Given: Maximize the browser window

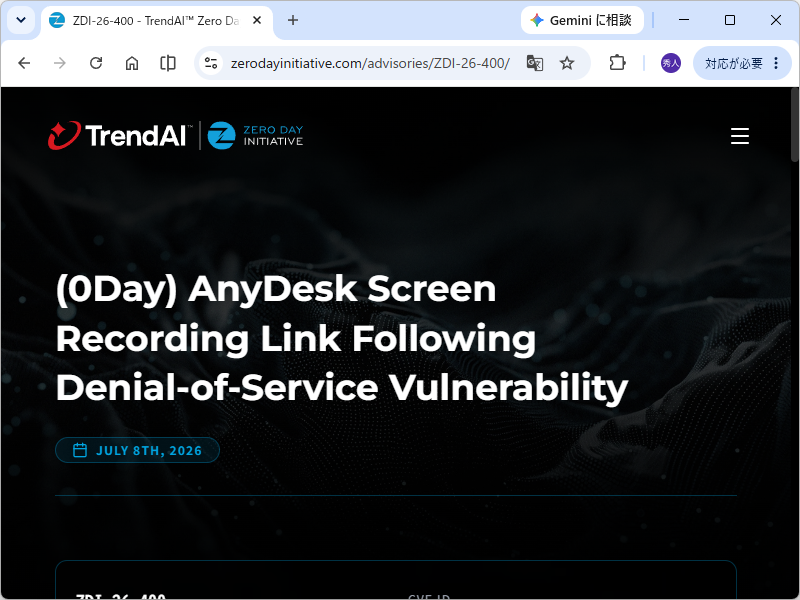Looking at the screenshot, I should [x=730, y=20].
